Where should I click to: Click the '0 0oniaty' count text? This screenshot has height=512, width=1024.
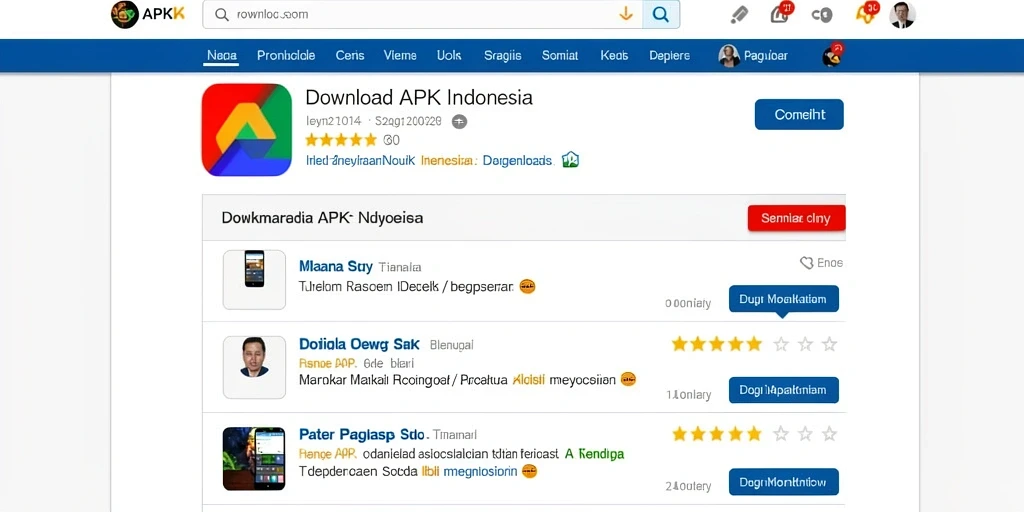[x=688, y=304]
